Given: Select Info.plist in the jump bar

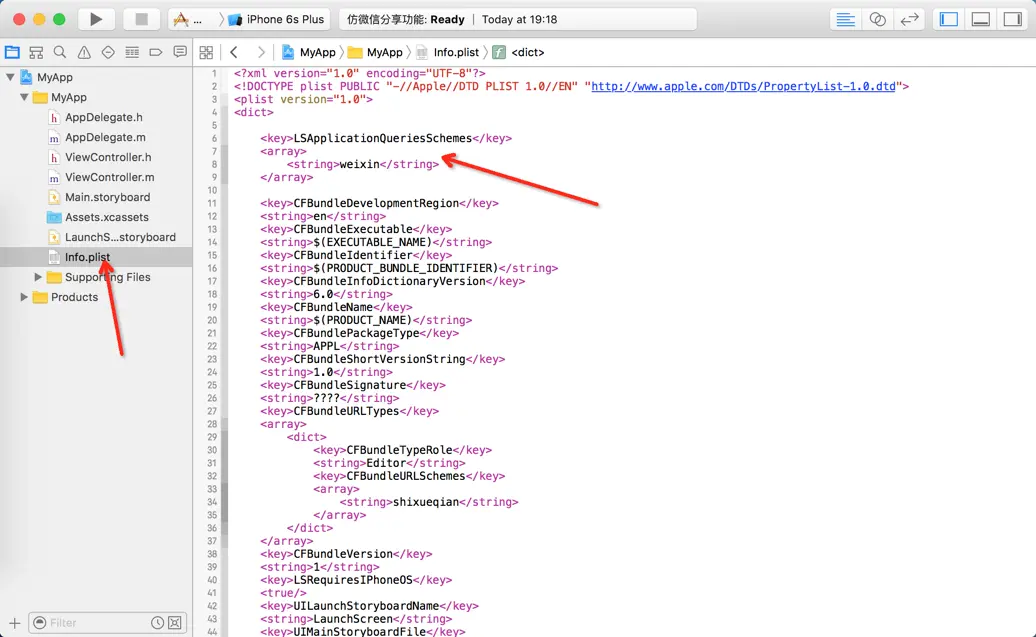Looking at the screenshot, I should click(x=447, y=52).
